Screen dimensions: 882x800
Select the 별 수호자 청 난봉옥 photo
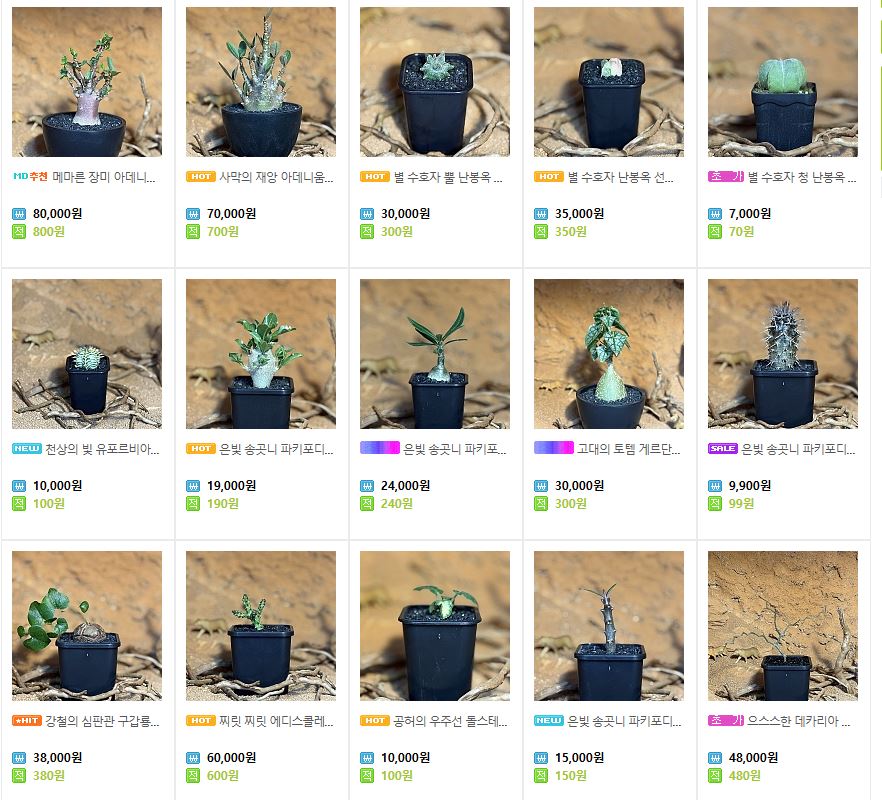pos(782,82)
